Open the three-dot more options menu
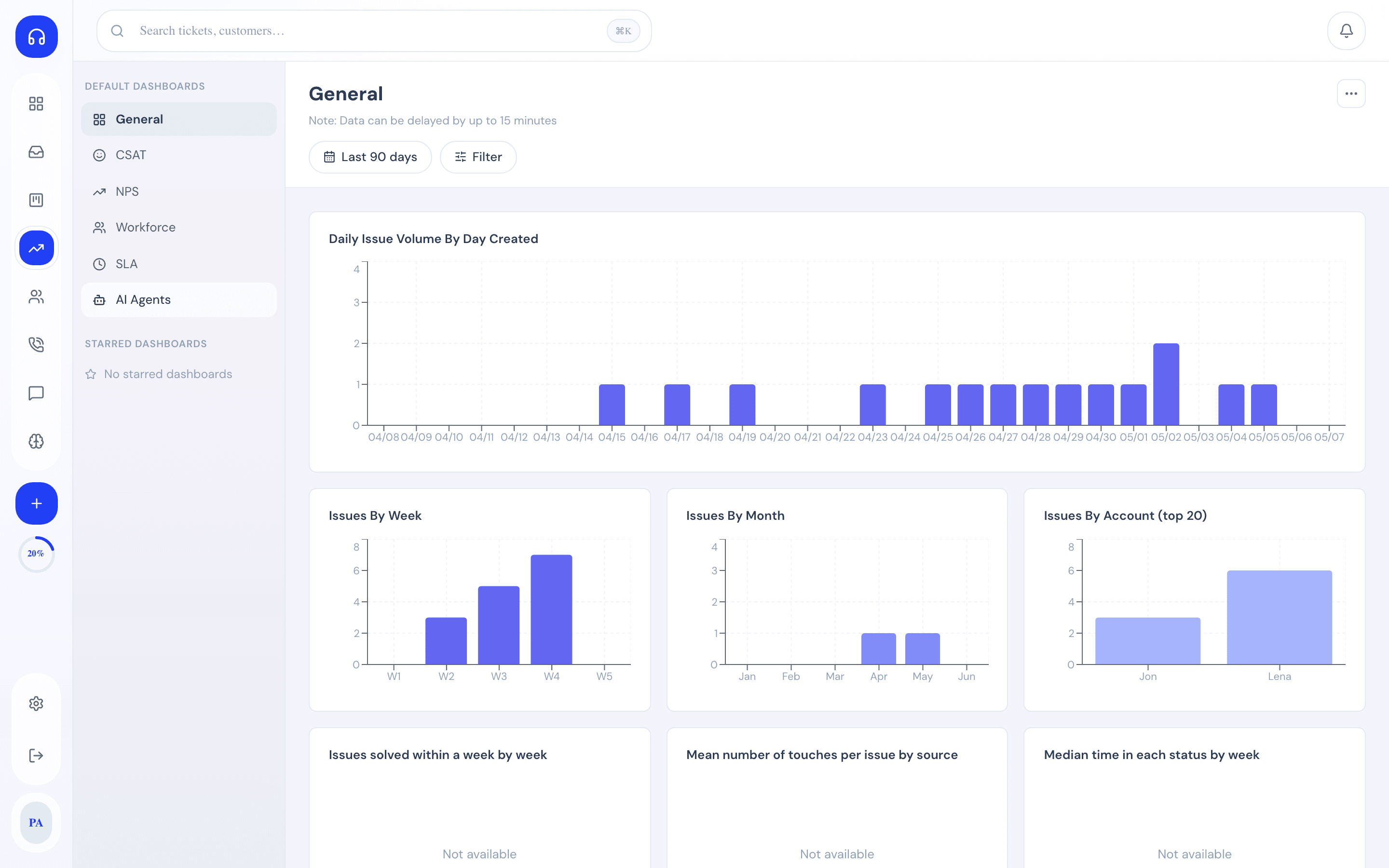The height and width of the screenshot is (868, 1389). coord(1351,94)
